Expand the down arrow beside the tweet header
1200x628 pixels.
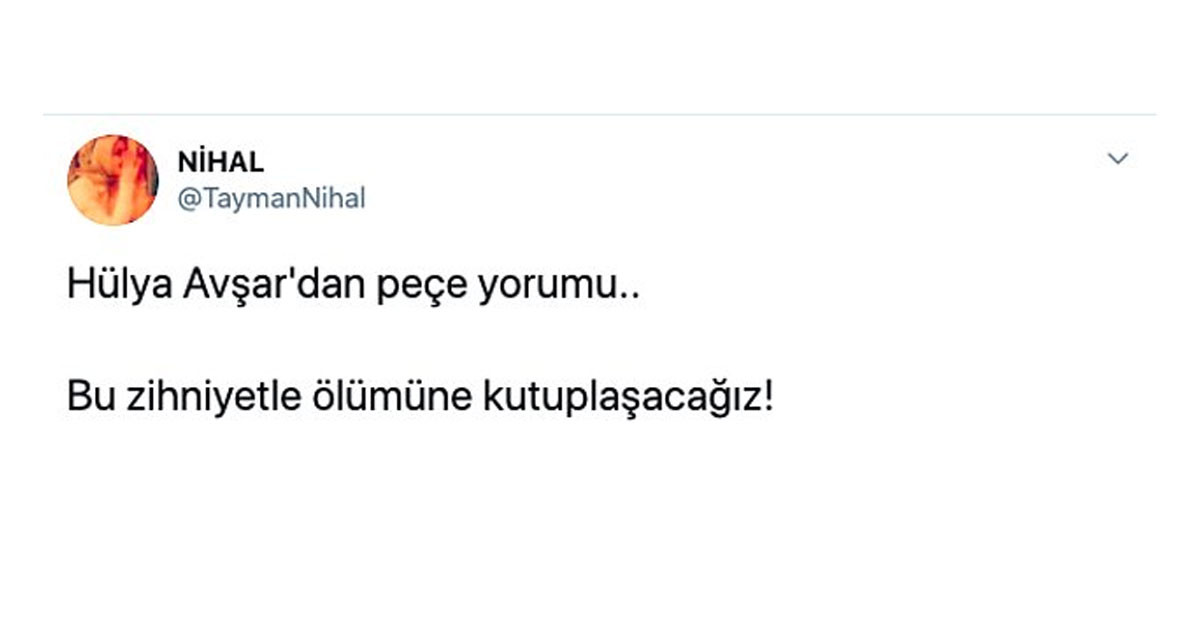point(1119,159)
